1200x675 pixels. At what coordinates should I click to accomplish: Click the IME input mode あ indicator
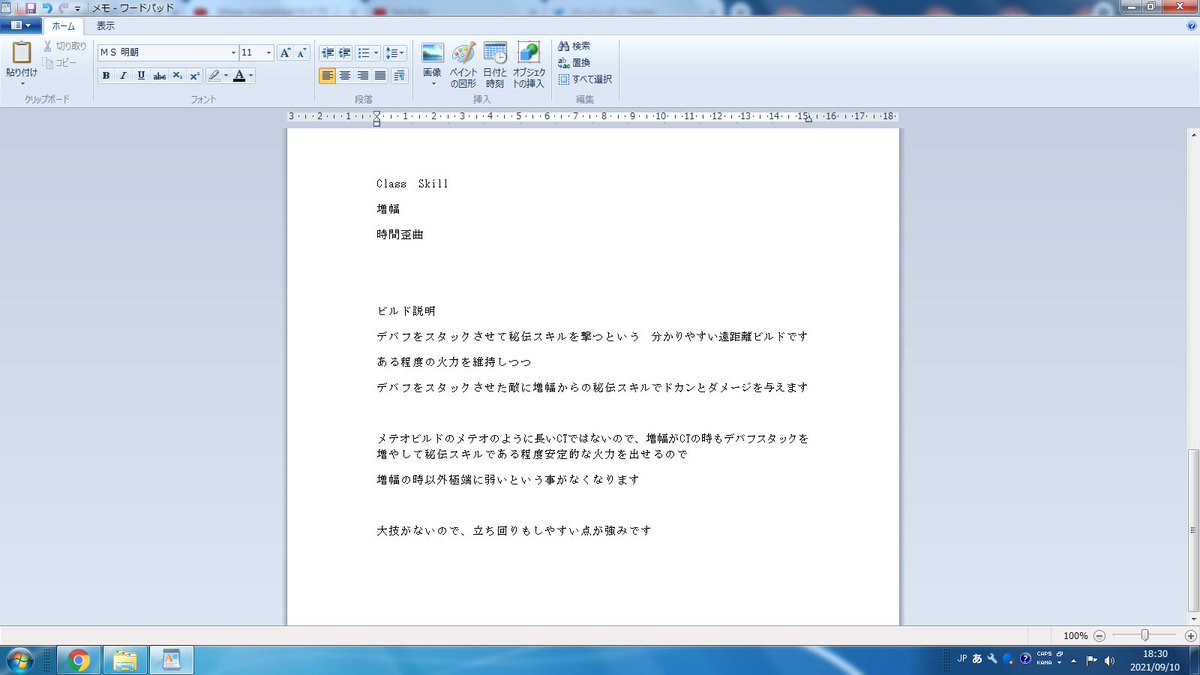(976, 659)
